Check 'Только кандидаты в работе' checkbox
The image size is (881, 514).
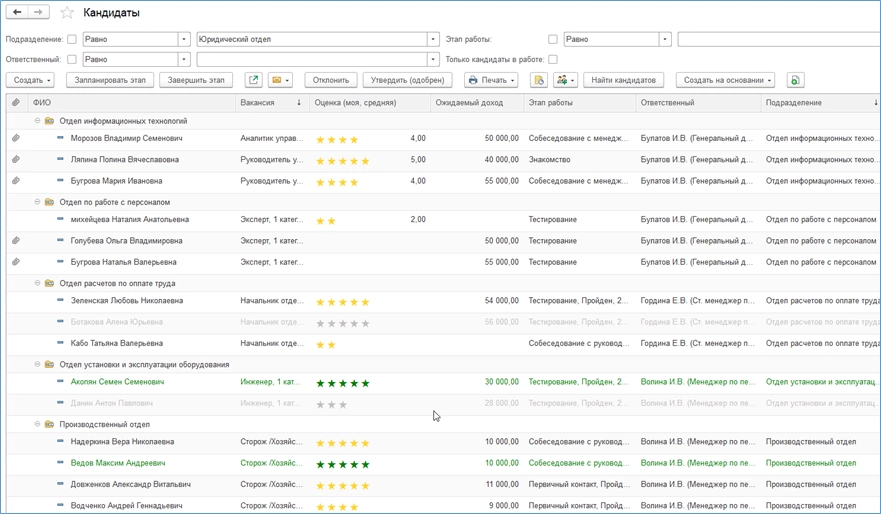(x=553, y=60)
